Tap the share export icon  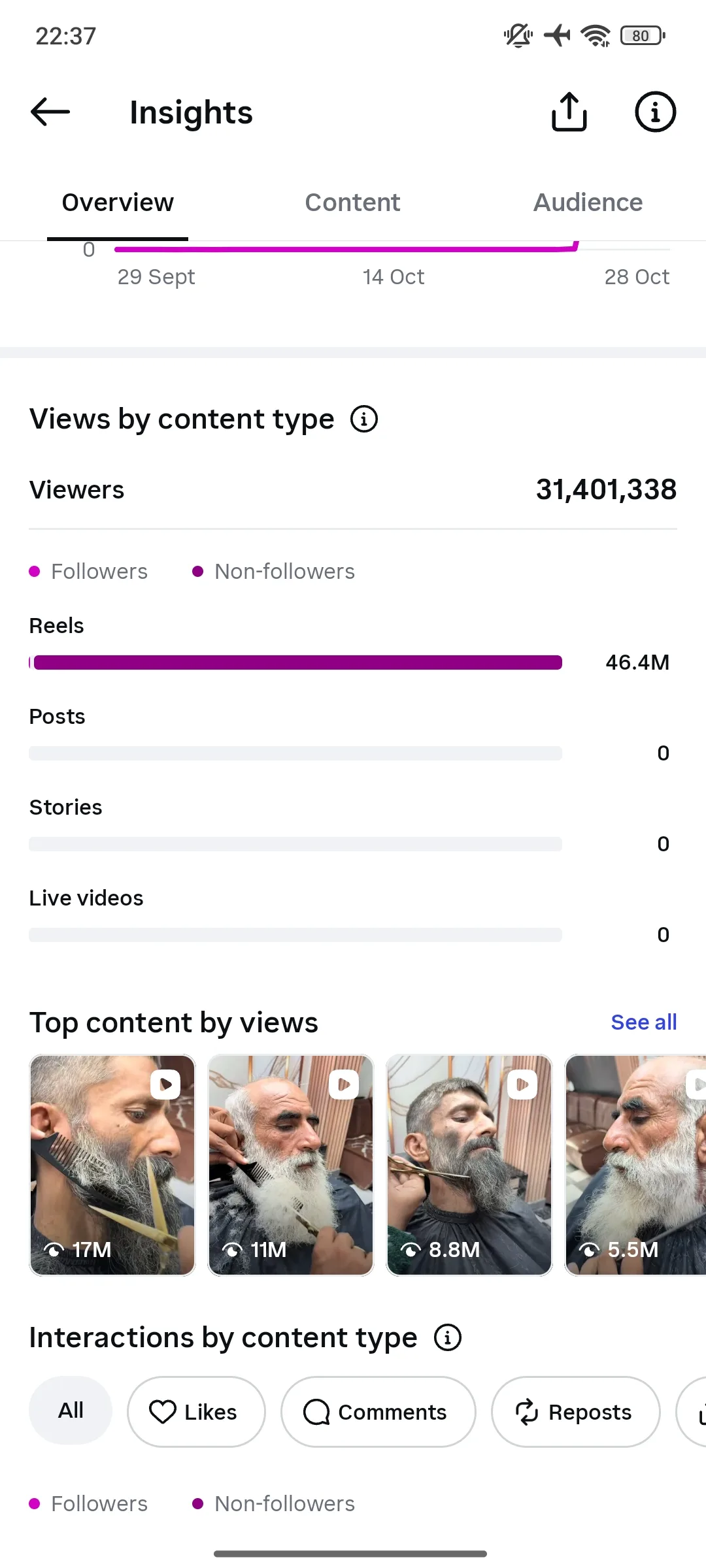point(569,112)
